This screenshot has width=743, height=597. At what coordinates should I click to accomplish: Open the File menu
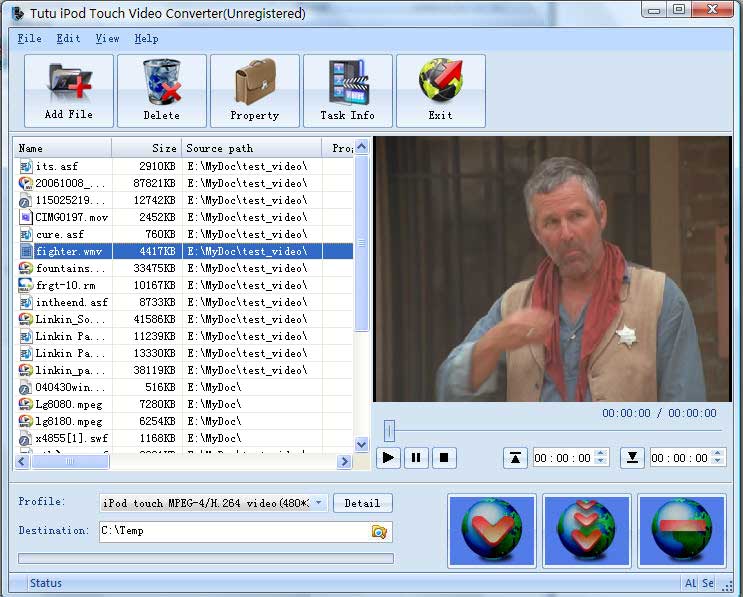tap(29, 38)
